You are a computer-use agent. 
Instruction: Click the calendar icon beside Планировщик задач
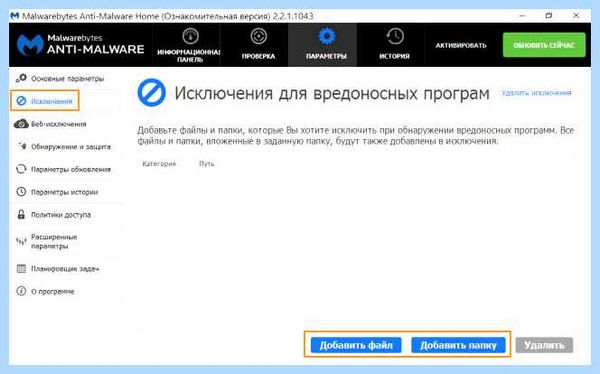pyautogui.click(x=21, y=269)
